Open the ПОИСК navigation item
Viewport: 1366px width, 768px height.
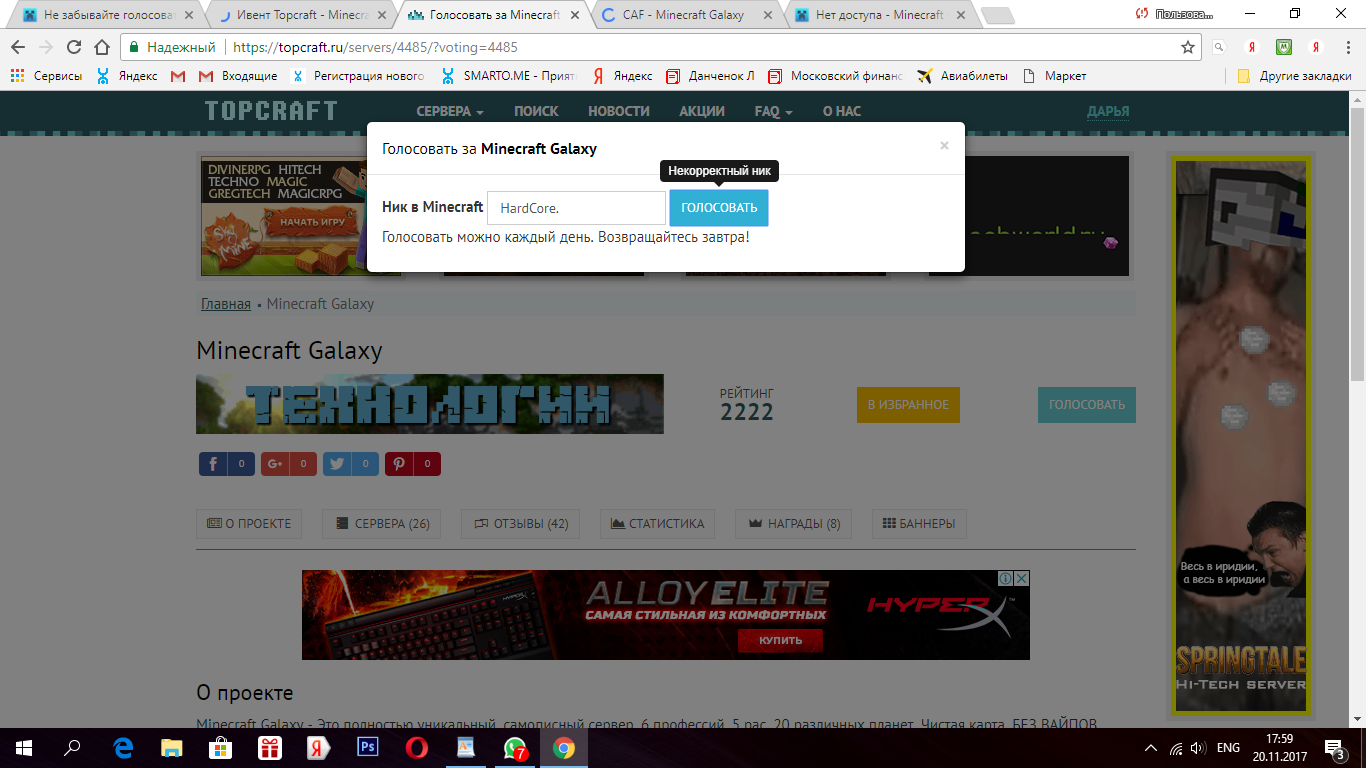(x=536, y=111)
